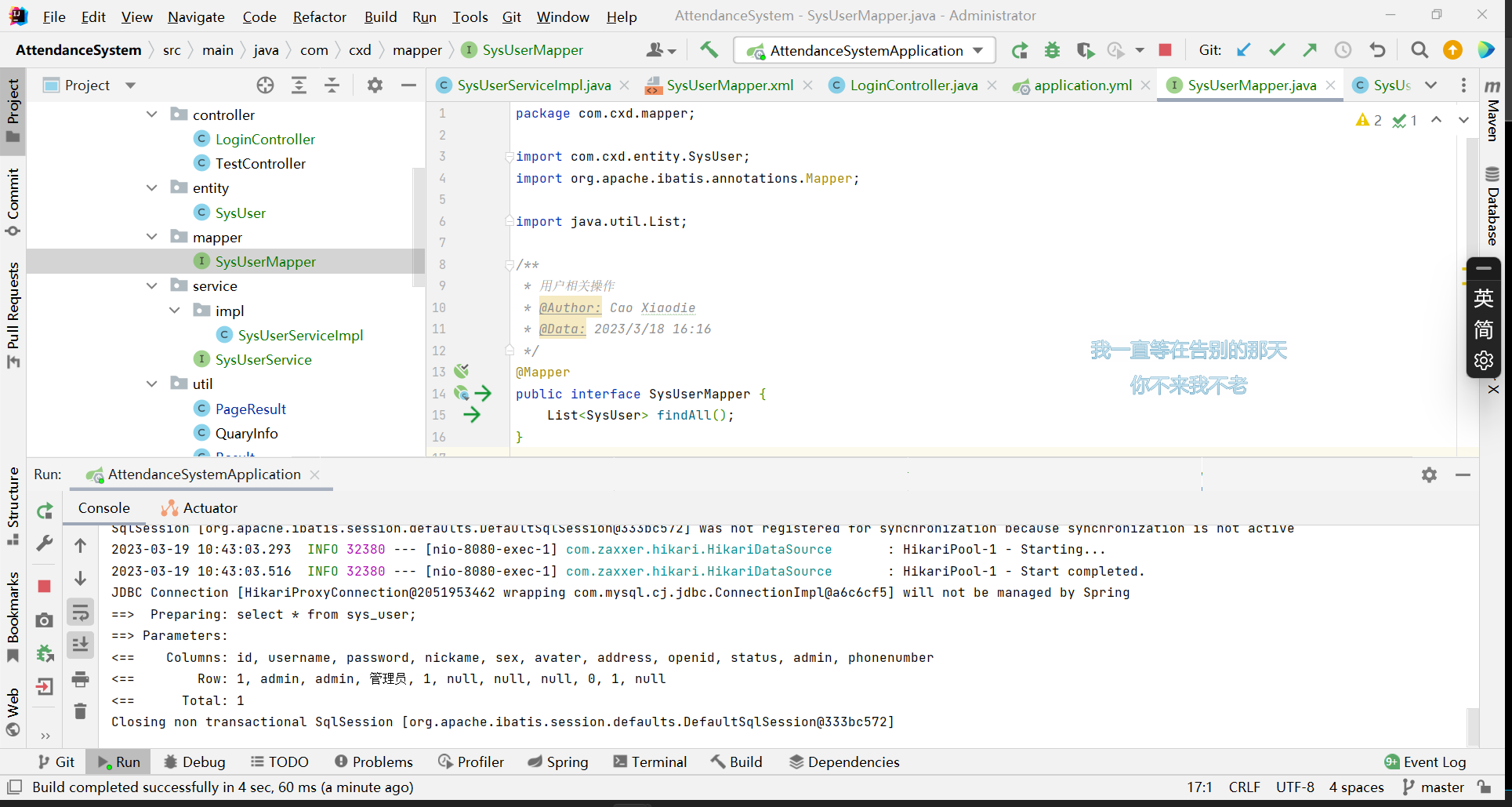The image size is (1512, 807).
Task: Switch to LoginController.java editor tab
Action: click(913, 85)
